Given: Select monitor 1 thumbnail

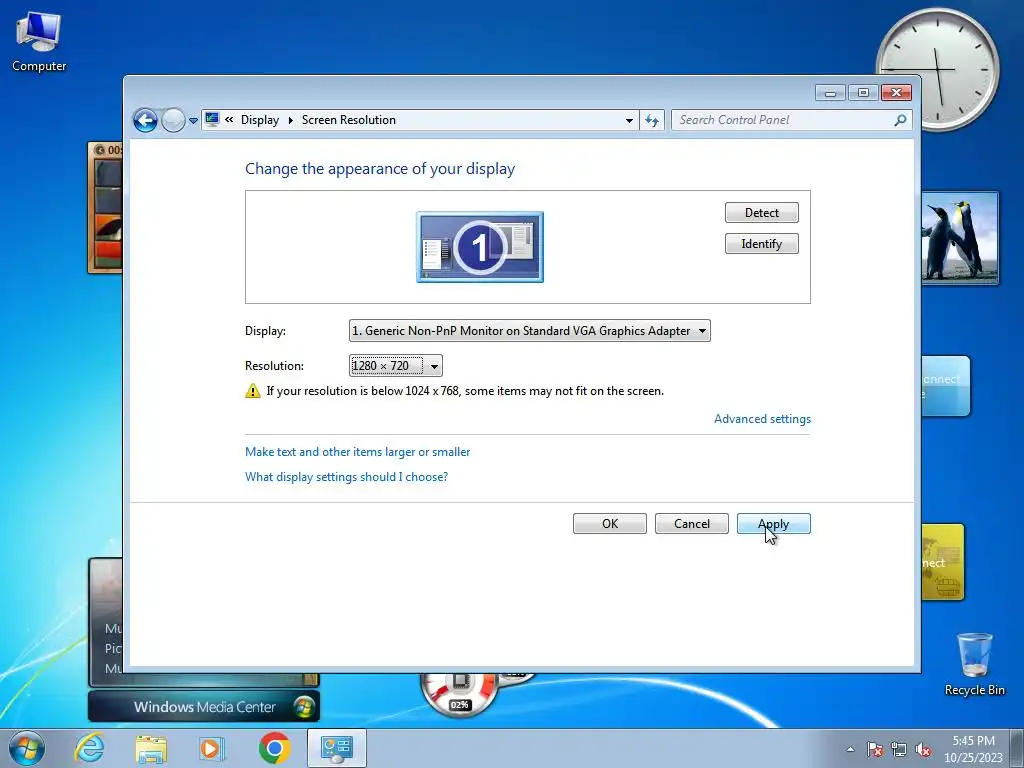Looking at the screenshot, I should click(x=480, y=247).
